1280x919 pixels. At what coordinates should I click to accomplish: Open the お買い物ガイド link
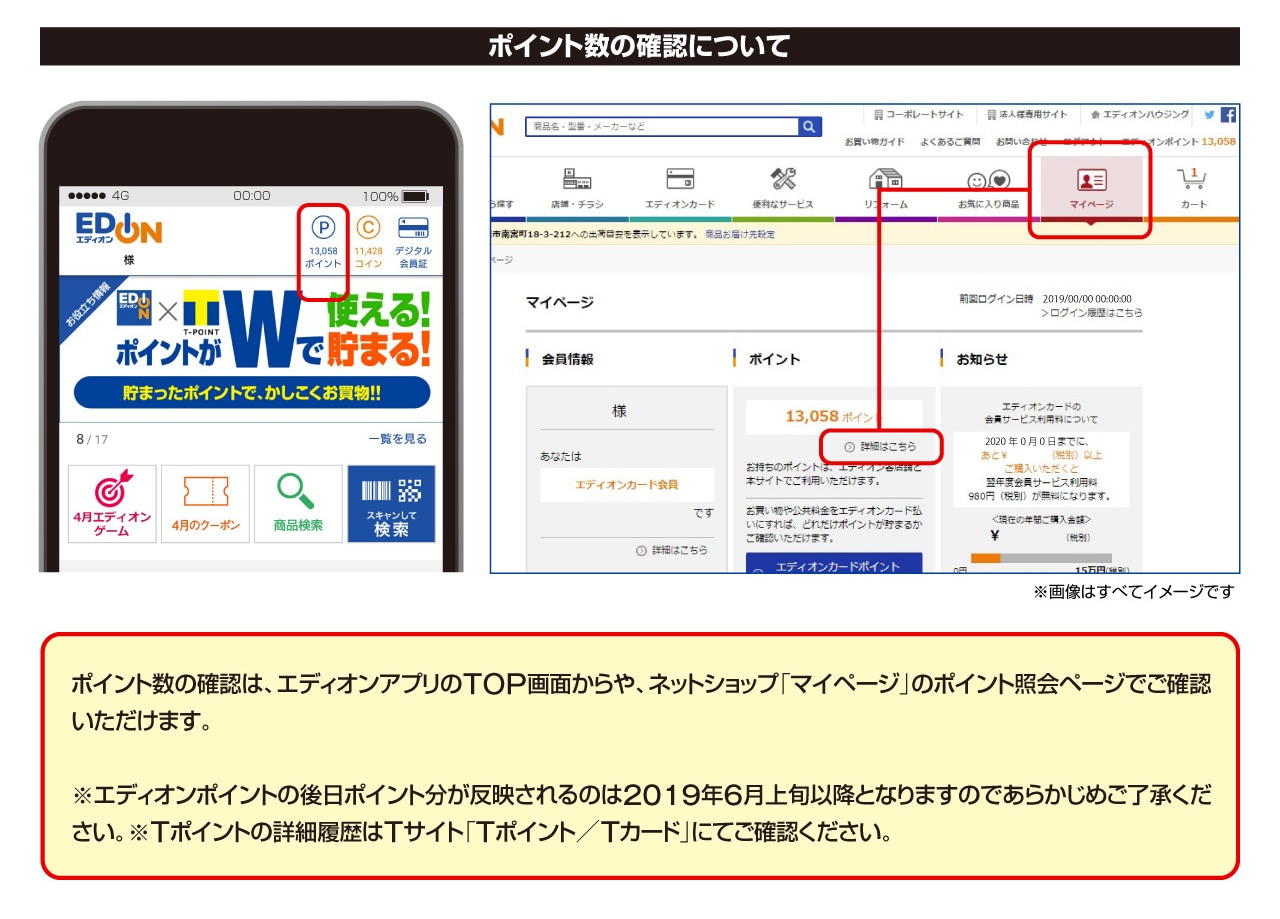click(x=875, y=142)
